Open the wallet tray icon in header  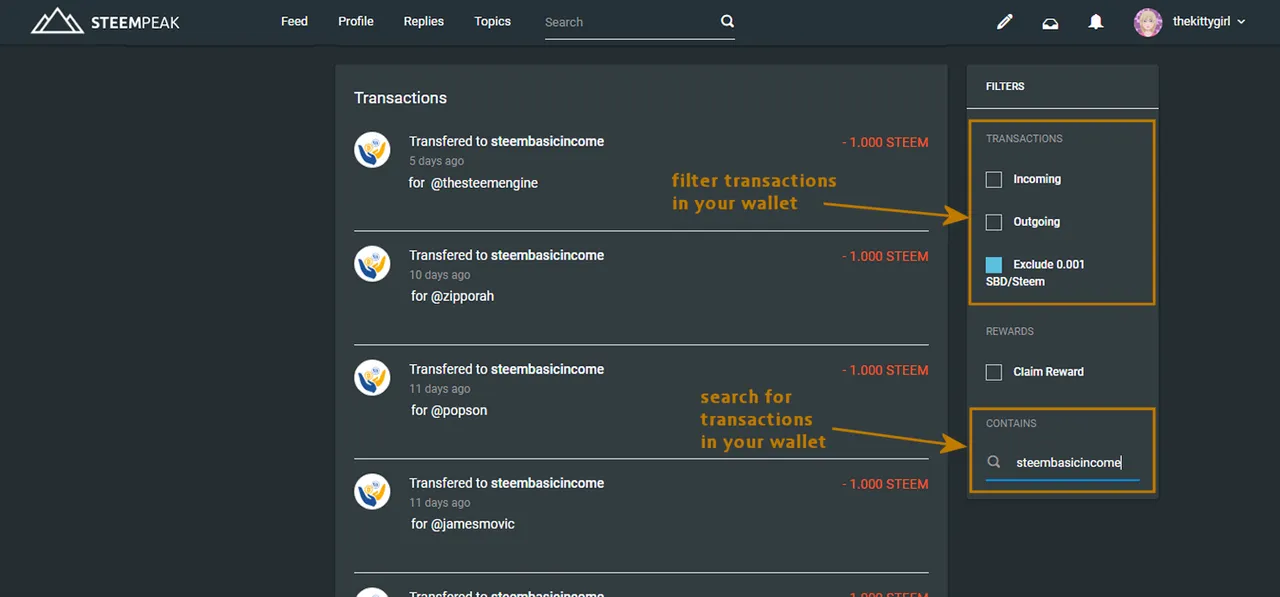click(1050, 22)
